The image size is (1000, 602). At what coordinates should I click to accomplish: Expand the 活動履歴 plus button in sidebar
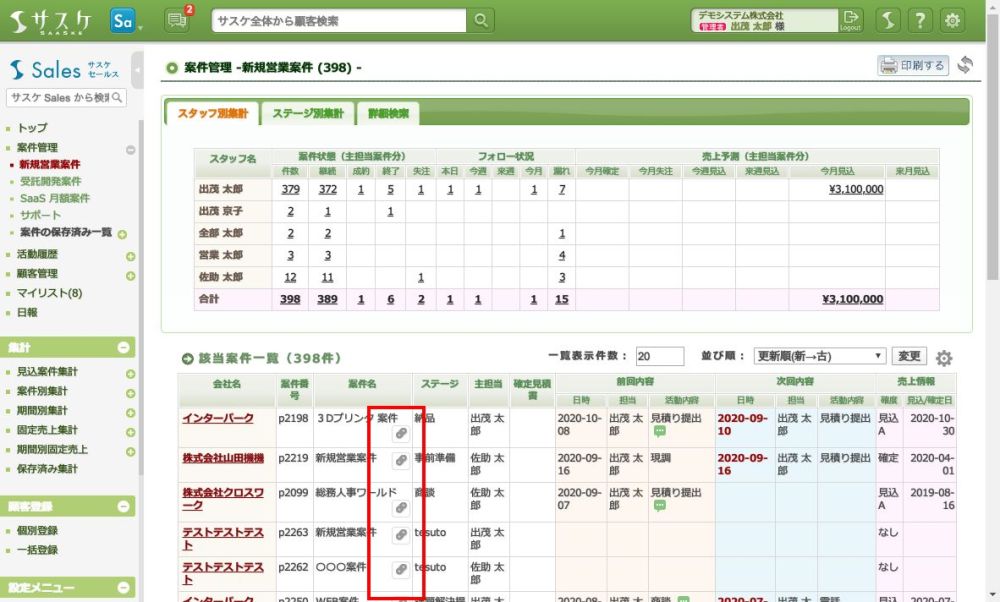130,256
